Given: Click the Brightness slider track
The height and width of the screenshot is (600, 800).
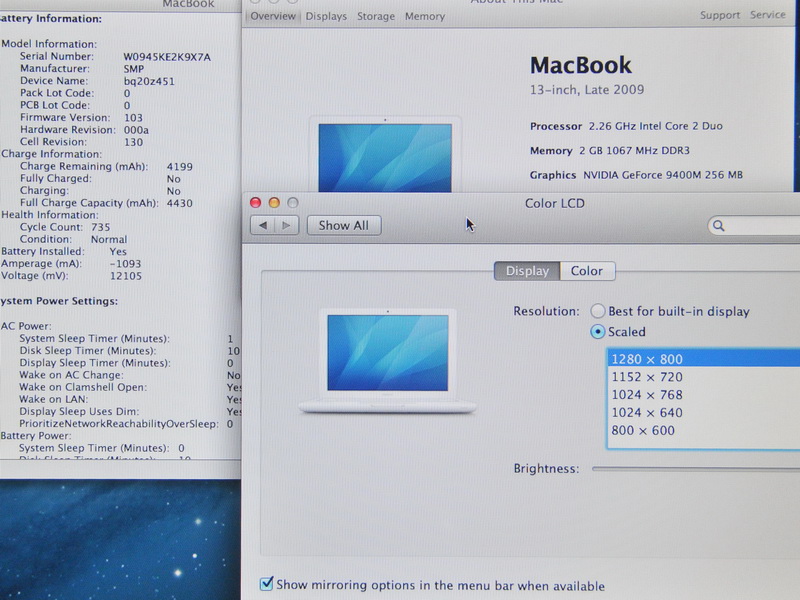Looking at the screenshot, I should coord(695,469).
